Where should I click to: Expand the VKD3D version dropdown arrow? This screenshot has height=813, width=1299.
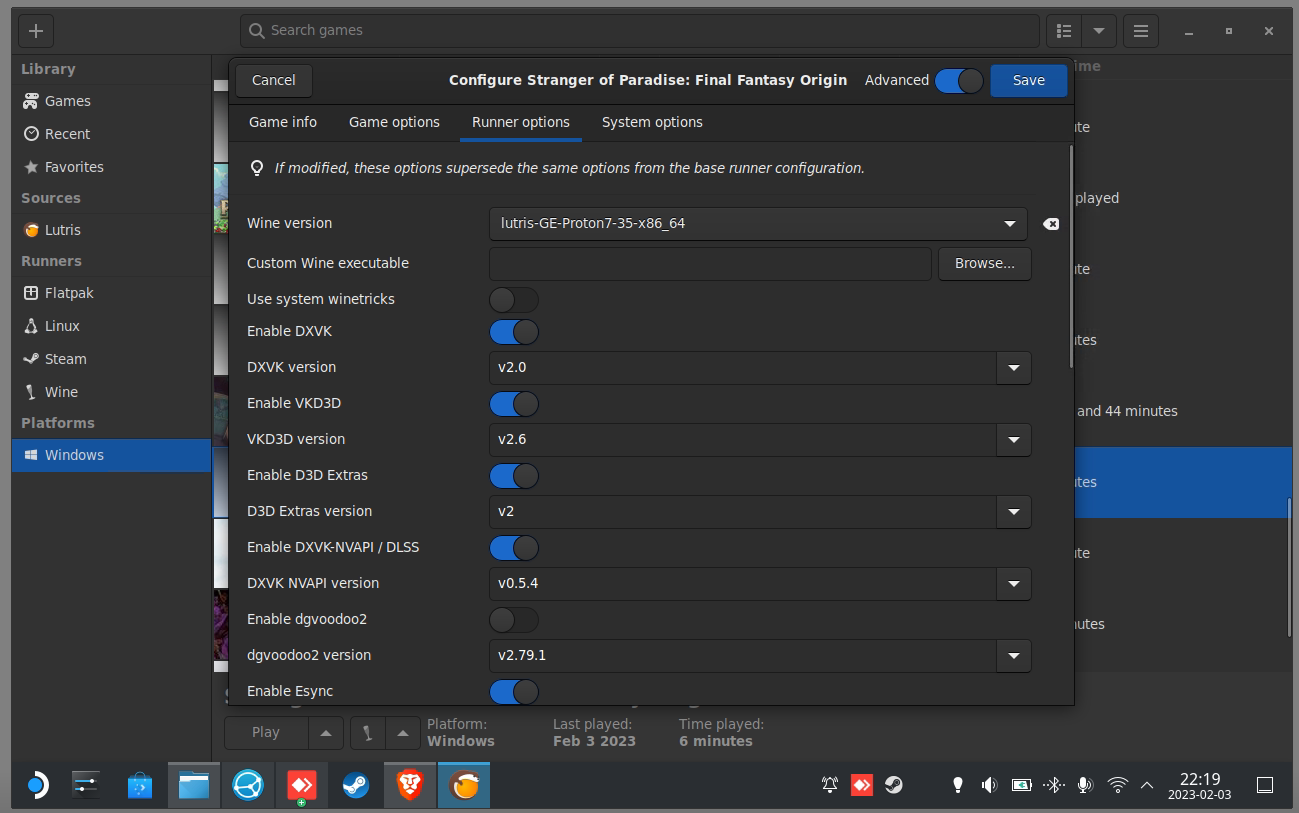point(1013,440)
